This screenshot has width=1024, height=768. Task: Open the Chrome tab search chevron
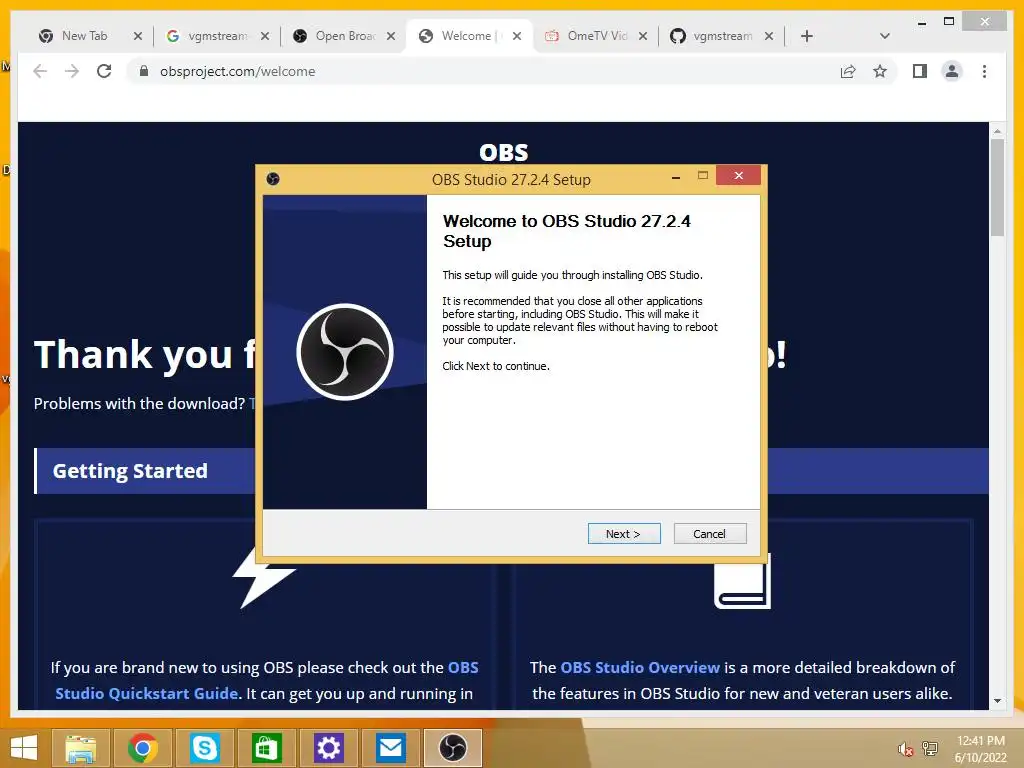coord(885,37)
